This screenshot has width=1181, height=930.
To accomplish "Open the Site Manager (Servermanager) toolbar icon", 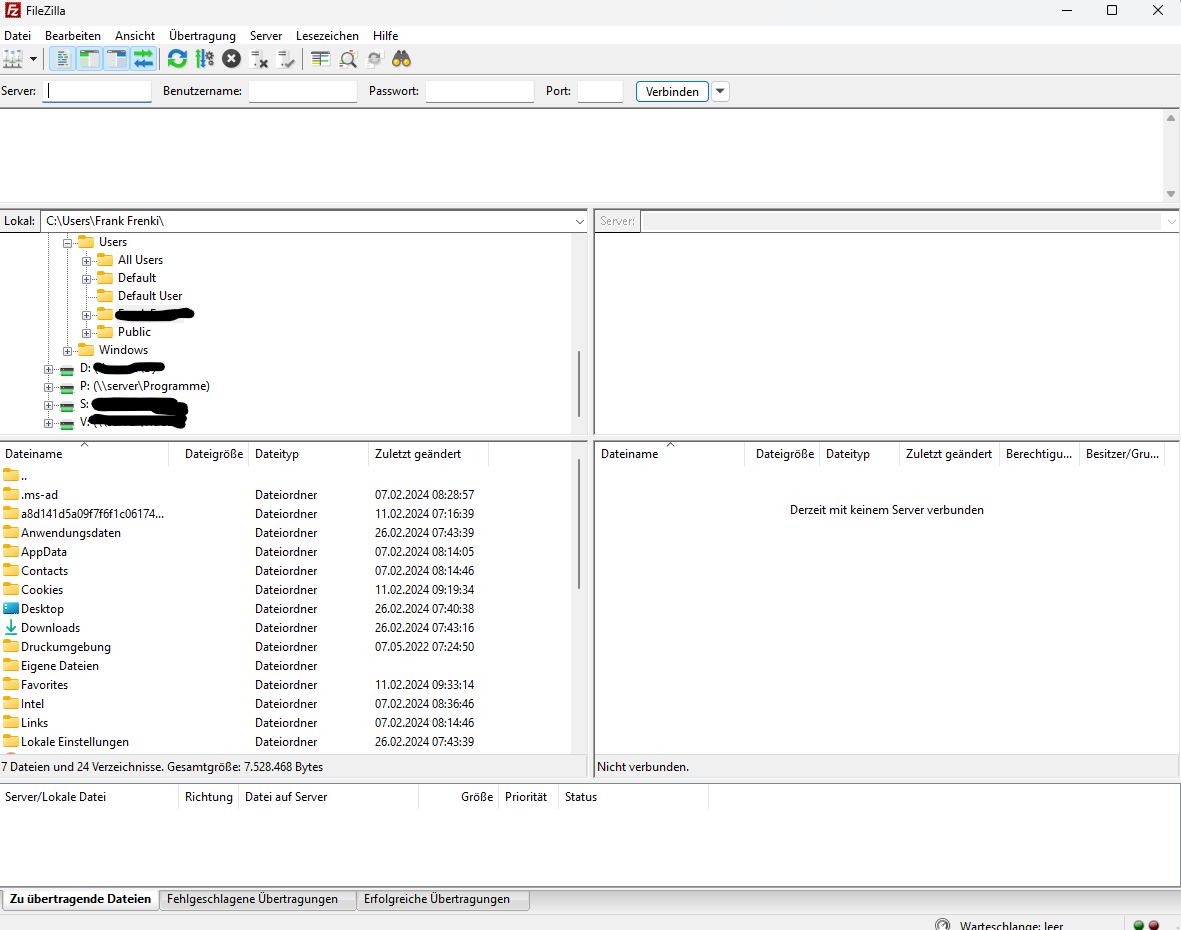I will pyautogui.click(x=13, y=59).
